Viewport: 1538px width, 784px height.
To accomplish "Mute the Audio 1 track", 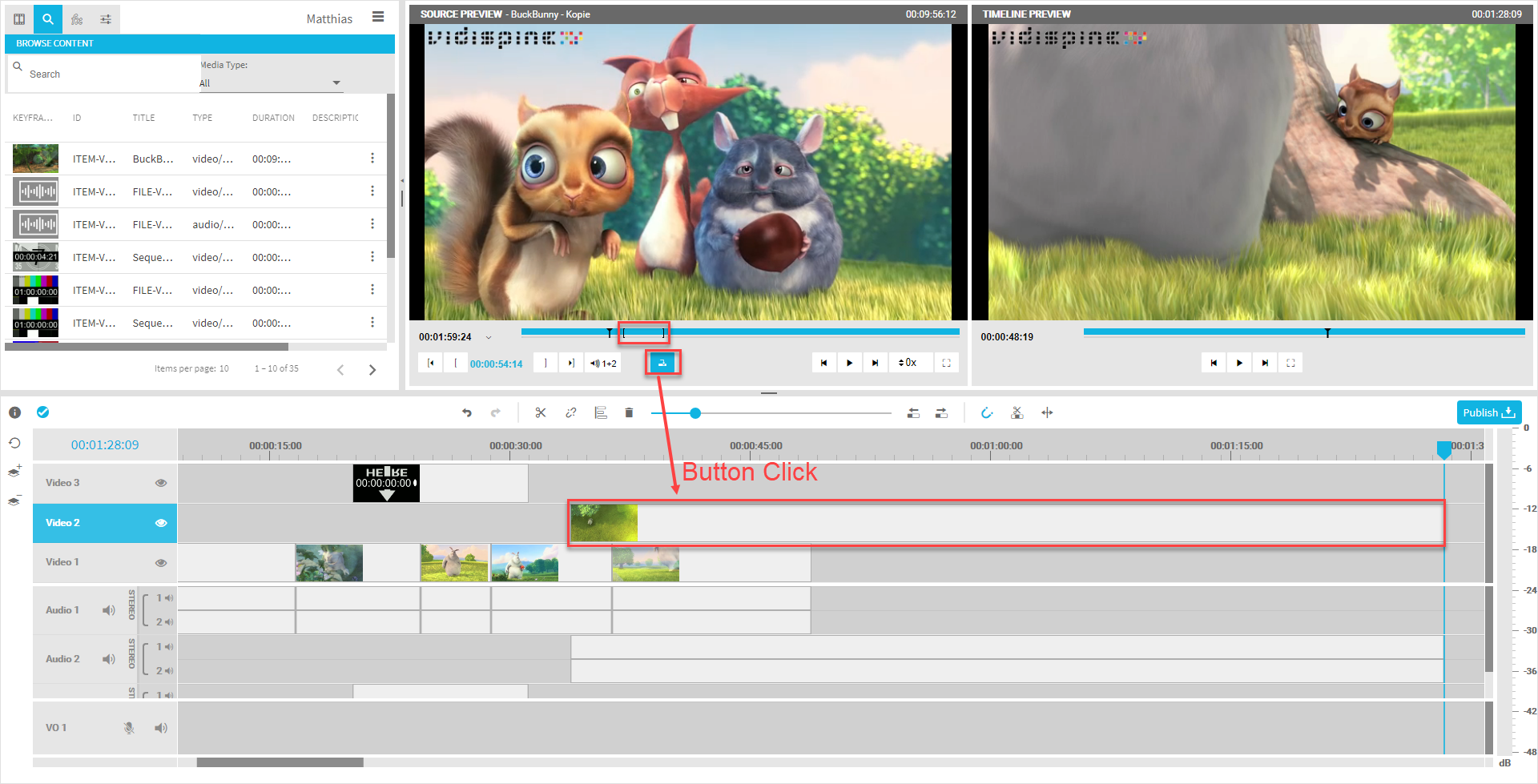I will click(x=108, y=610).
